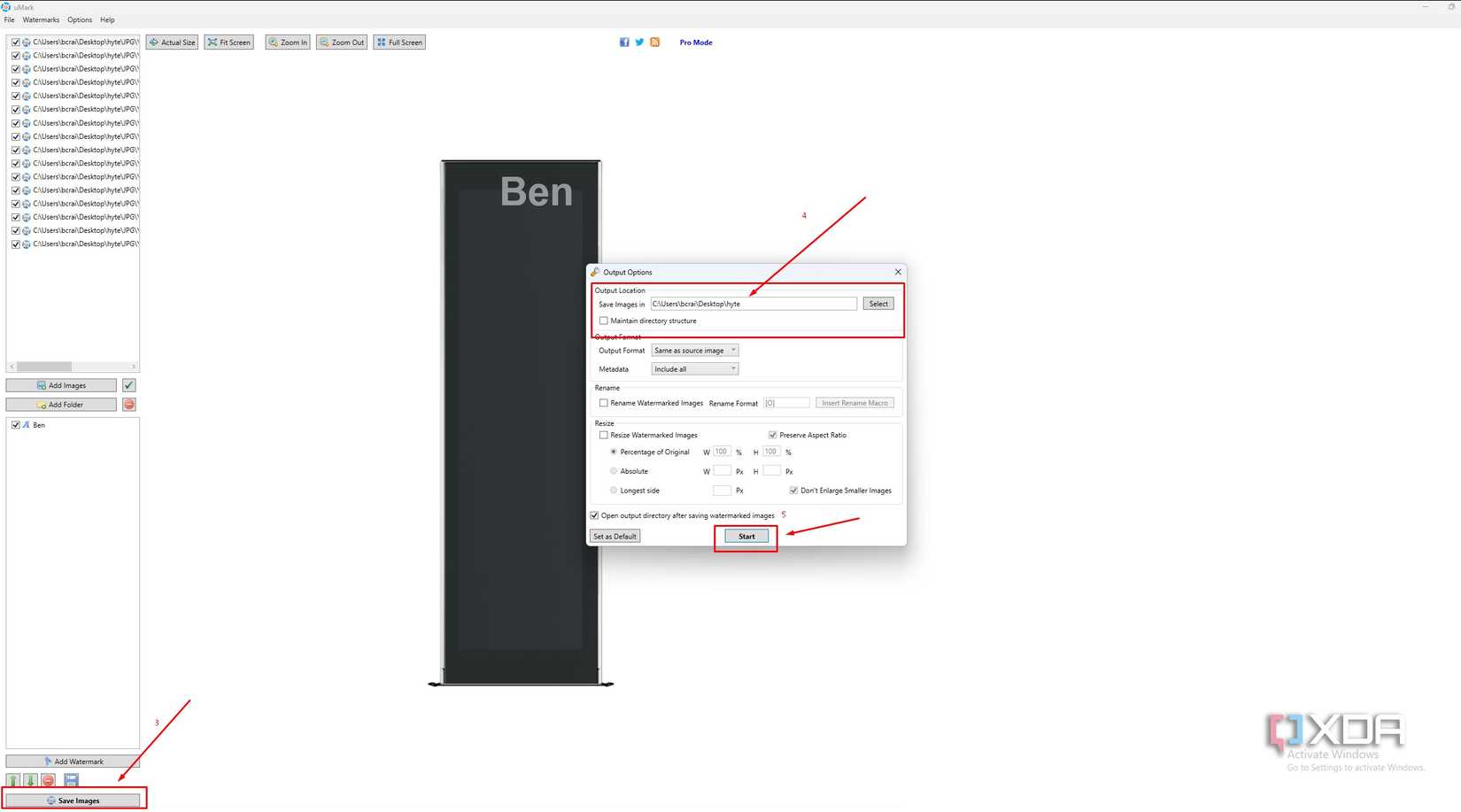Zoom In on the preview image
The height and width of the screenshot is (812, 1461).
[x=288, y=43]
